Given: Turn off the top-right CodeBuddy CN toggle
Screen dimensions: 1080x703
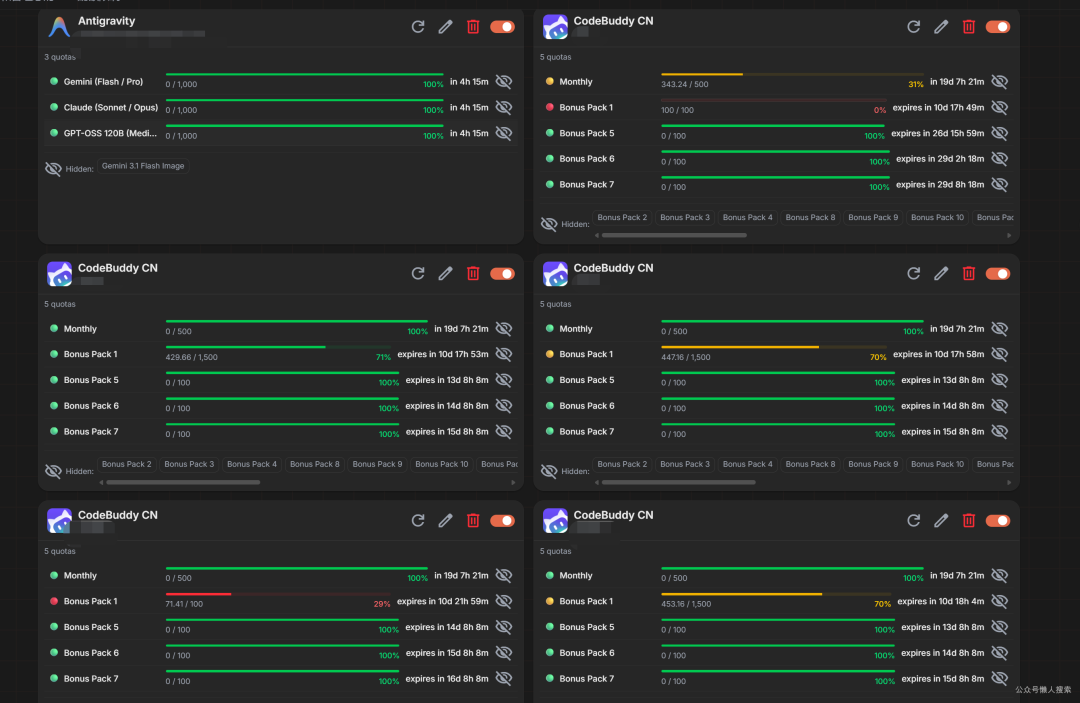Looking at the screenshot, I should pyautogui.click(x=998, y=27).
